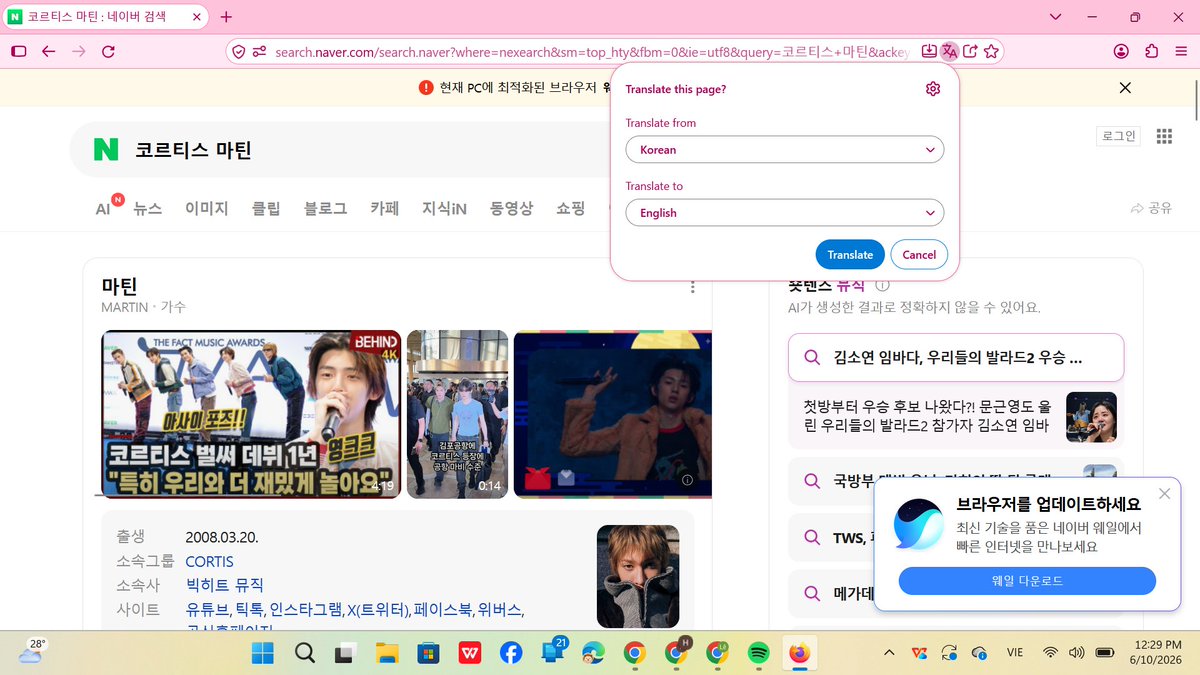Image resolution: width=1200 pixels, height=675 pixels.
Task: Open the VIE input language indicator
Action: click(1014, 653)
